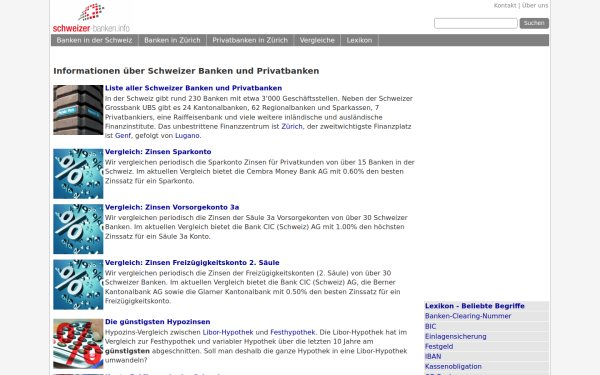Open Banken-Clearing-Nummer lexicon entry
The height and width of the screenshot is (375, 600).
(x=468, y=316)
